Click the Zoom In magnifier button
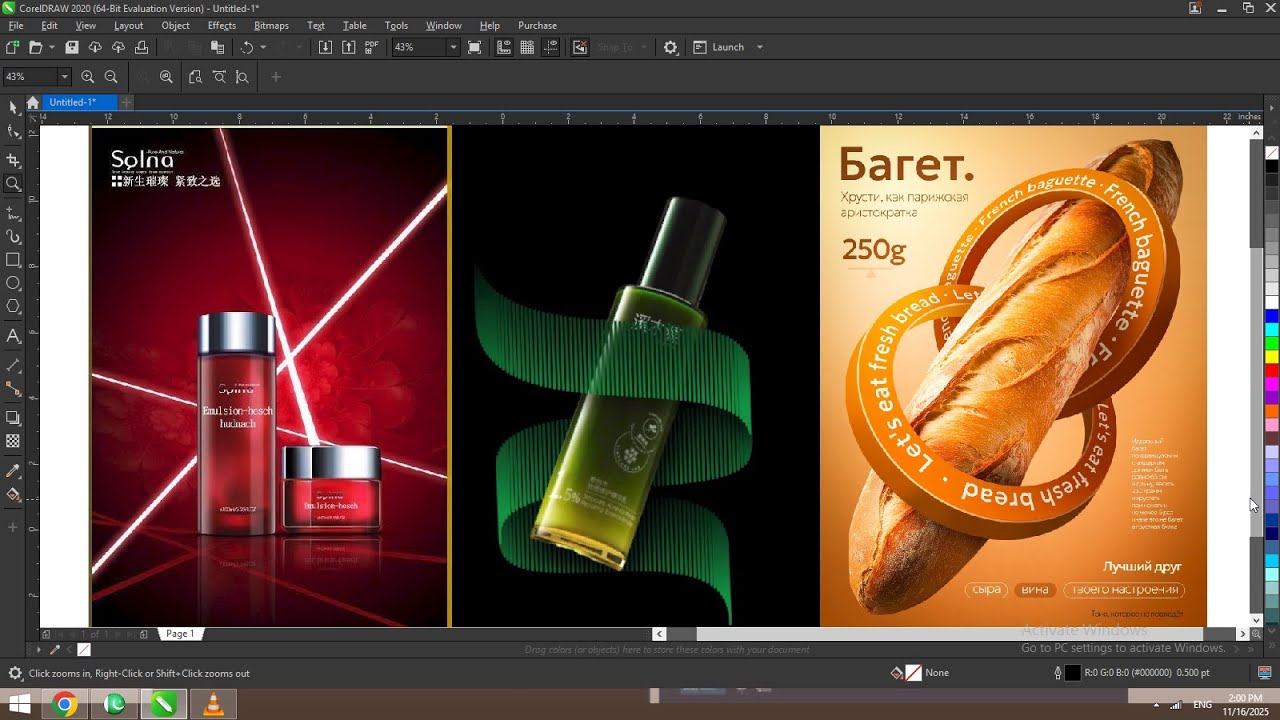The image size is (1280, 720). [x=88, y=77]
